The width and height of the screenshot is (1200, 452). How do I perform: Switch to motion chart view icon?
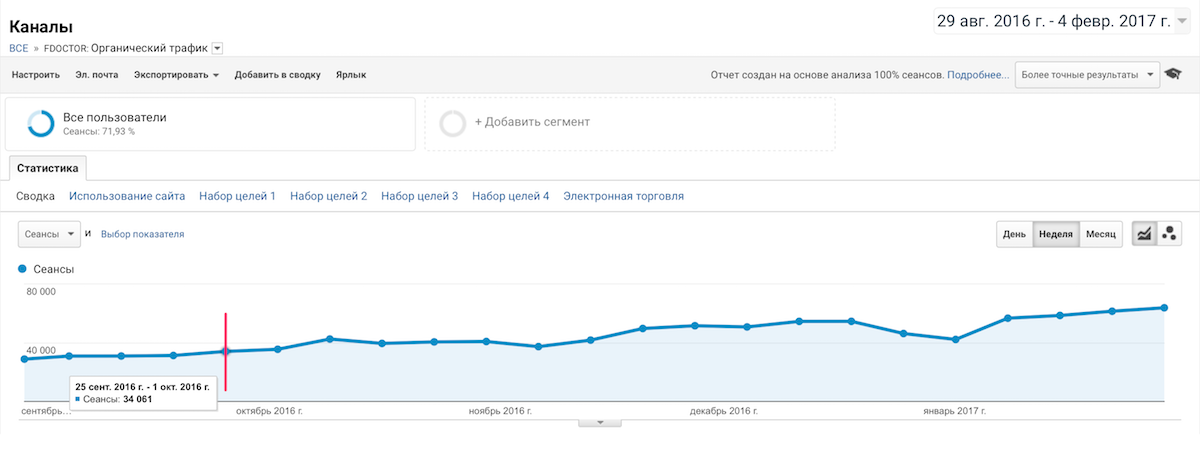click(1169, 234)
